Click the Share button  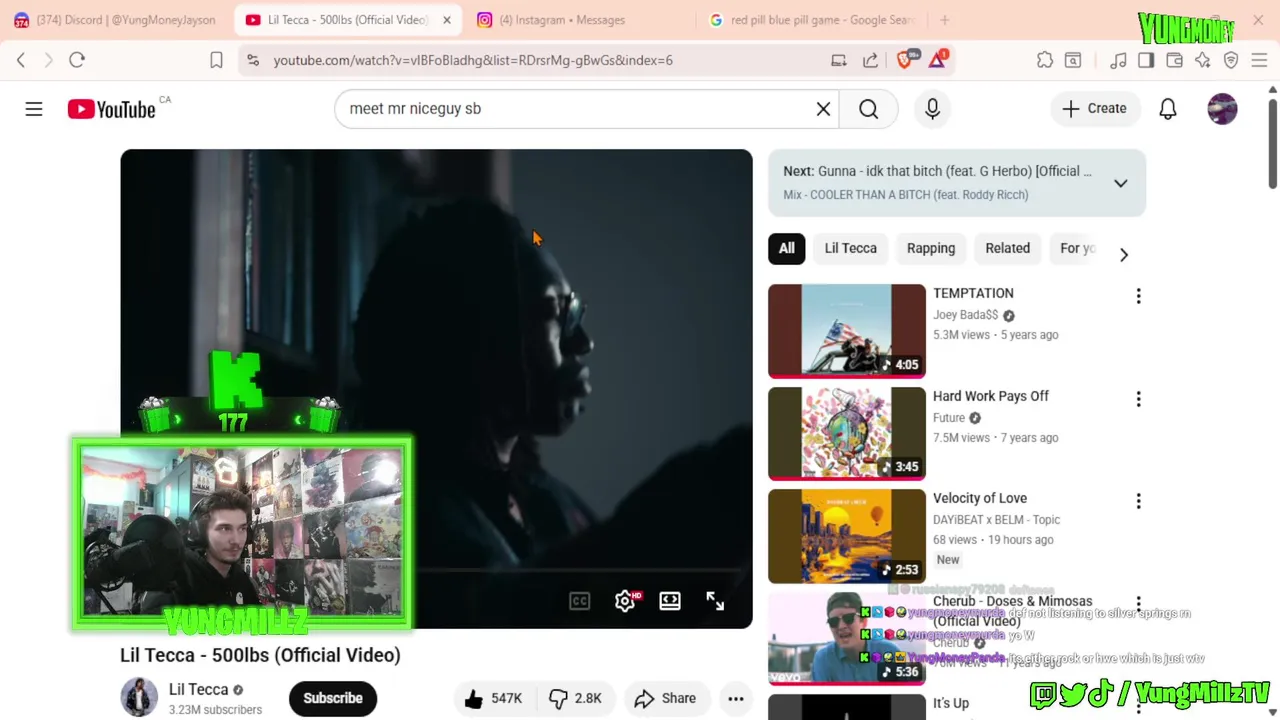[x=665, y=698]
